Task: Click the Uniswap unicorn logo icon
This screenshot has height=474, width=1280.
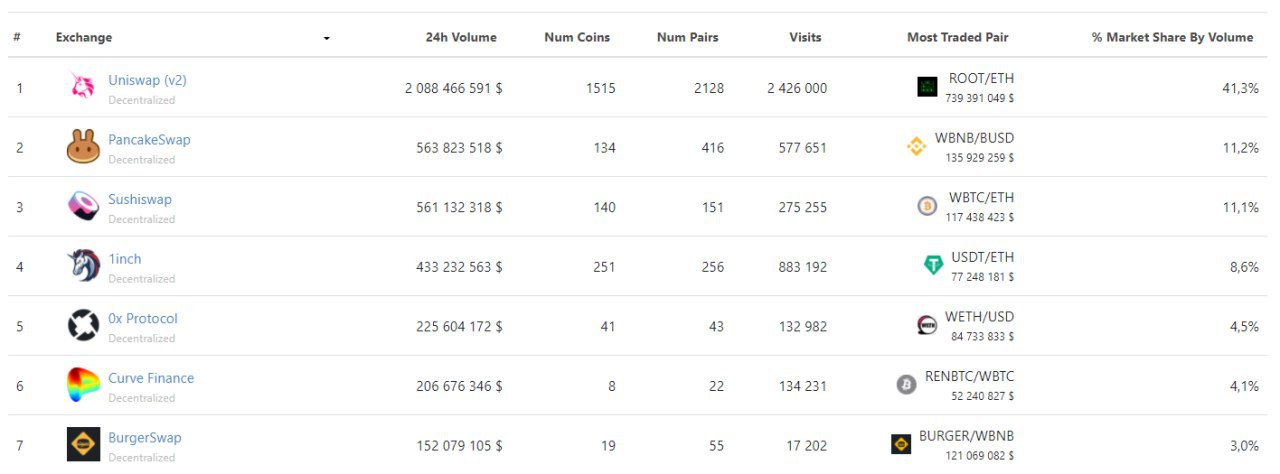Action: pos(83,87)
